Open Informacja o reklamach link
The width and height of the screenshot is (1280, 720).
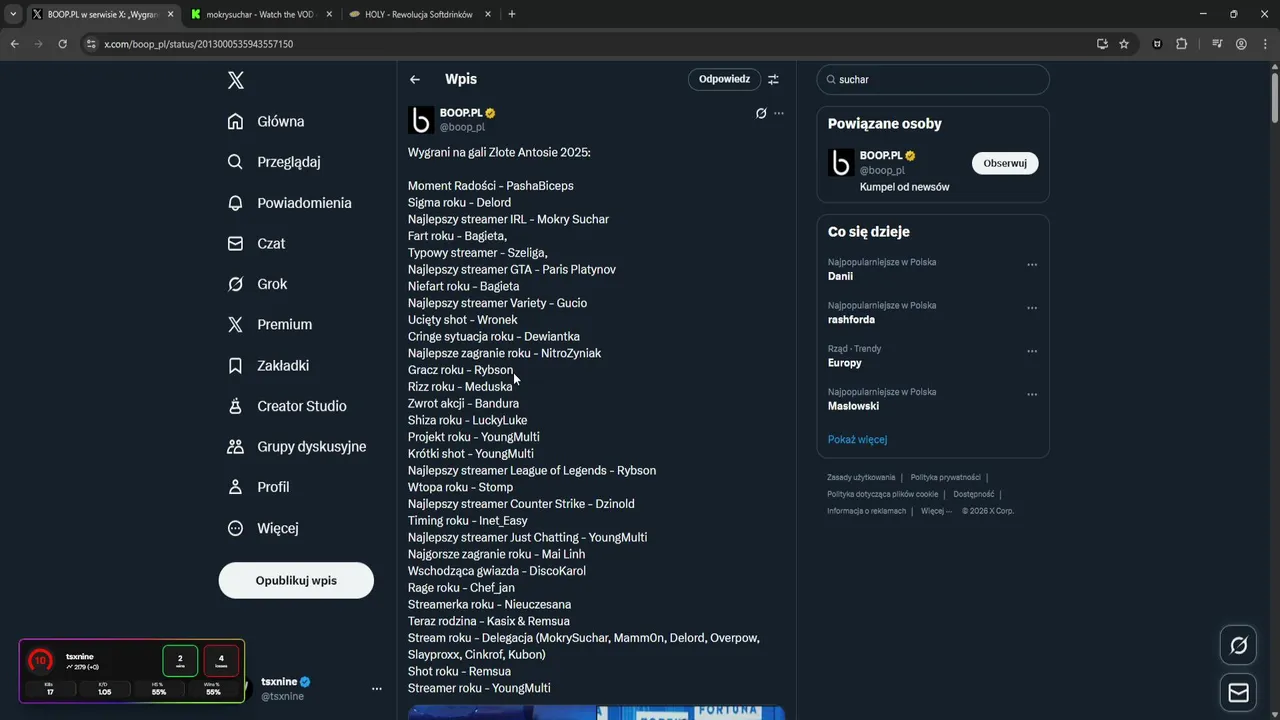(x=866, y=511)
